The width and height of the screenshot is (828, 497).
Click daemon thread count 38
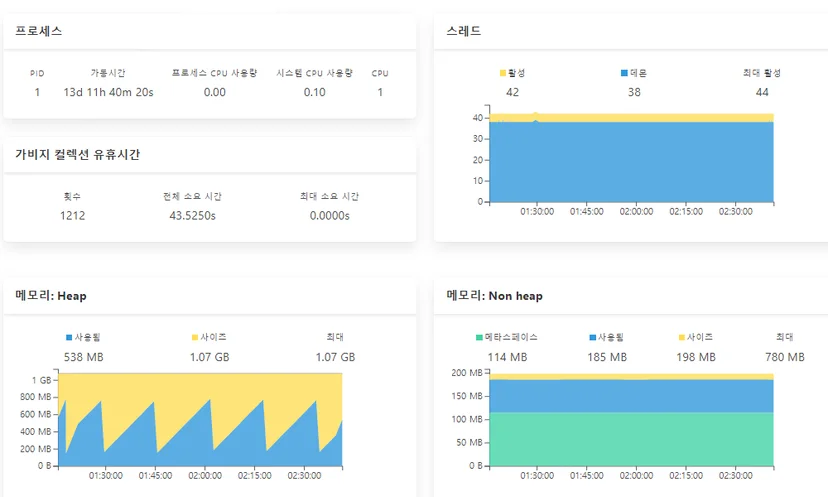click(634, 92)
